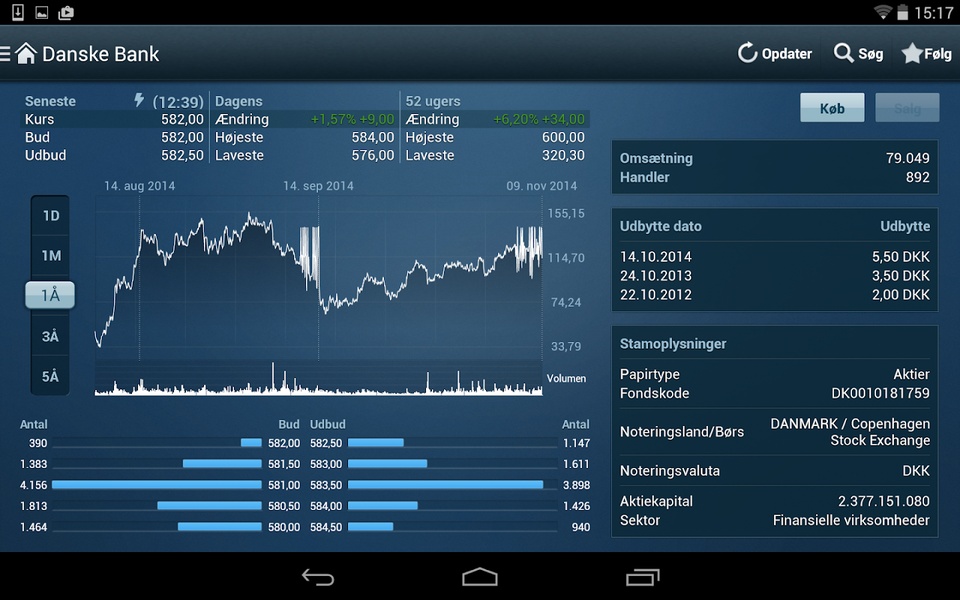Tap the lightning realtime indicator icon
This screenshot has width=960, height=600.
[x=139, y=100]
